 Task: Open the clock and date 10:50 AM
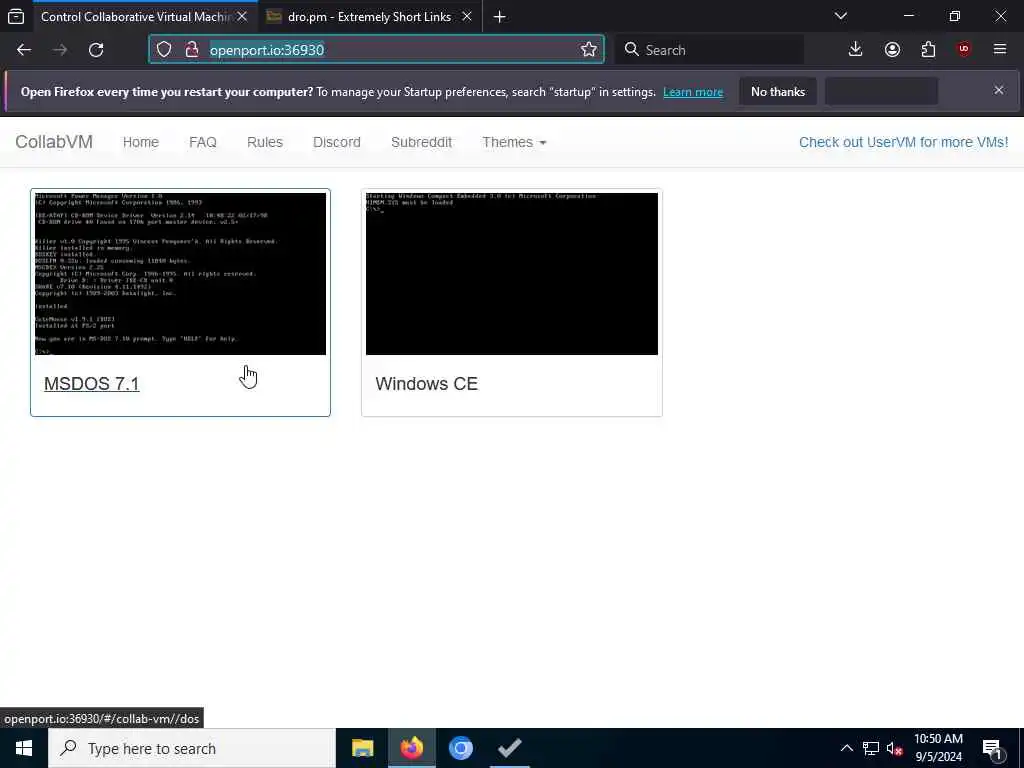(938, 748)
